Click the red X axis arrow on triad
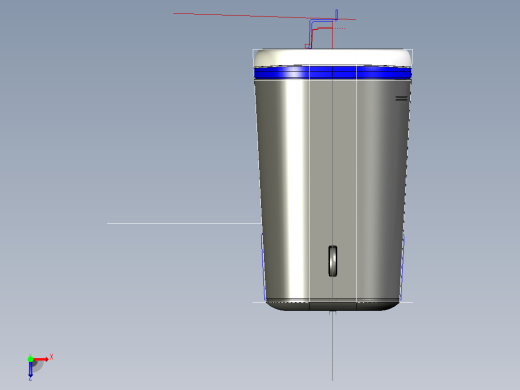Viewport: 520px width, 390px height. 41,359
